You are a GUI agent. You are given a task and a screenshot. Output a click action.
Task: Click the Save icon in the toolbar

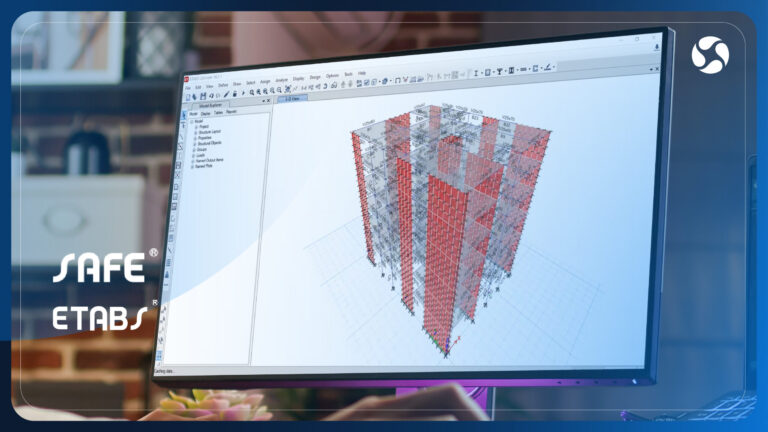point(200,94)
